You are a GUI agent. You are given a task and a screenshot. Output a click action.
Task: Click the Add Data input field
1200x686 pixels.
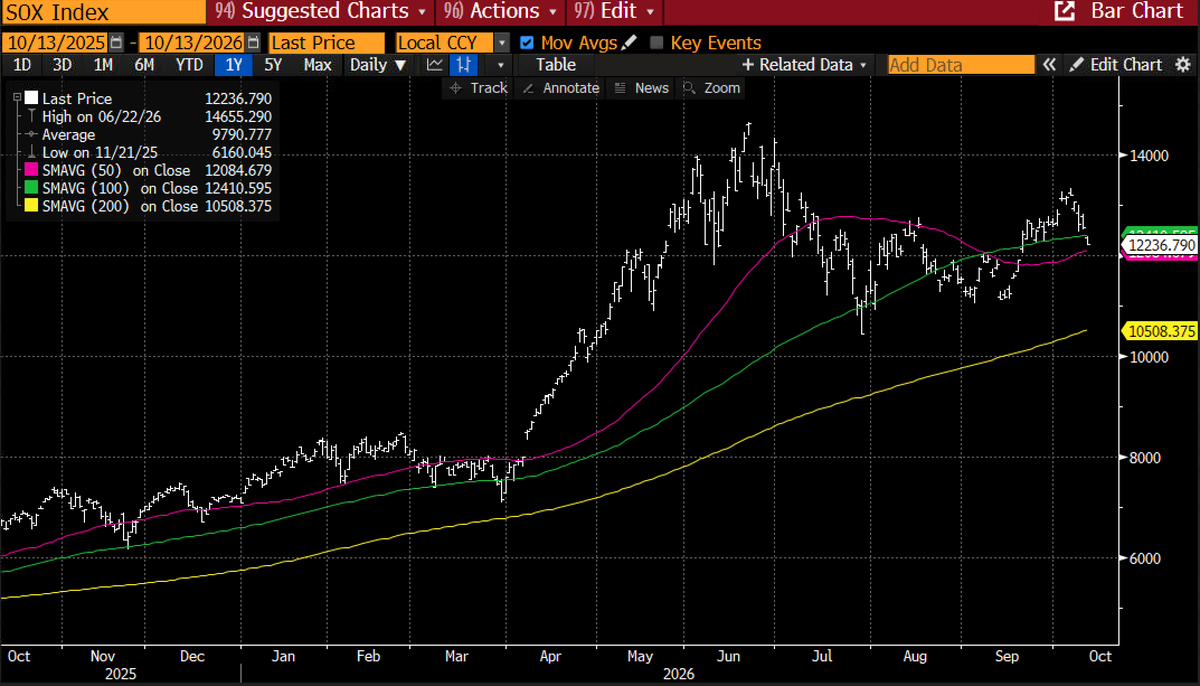[x=961, y=65]
